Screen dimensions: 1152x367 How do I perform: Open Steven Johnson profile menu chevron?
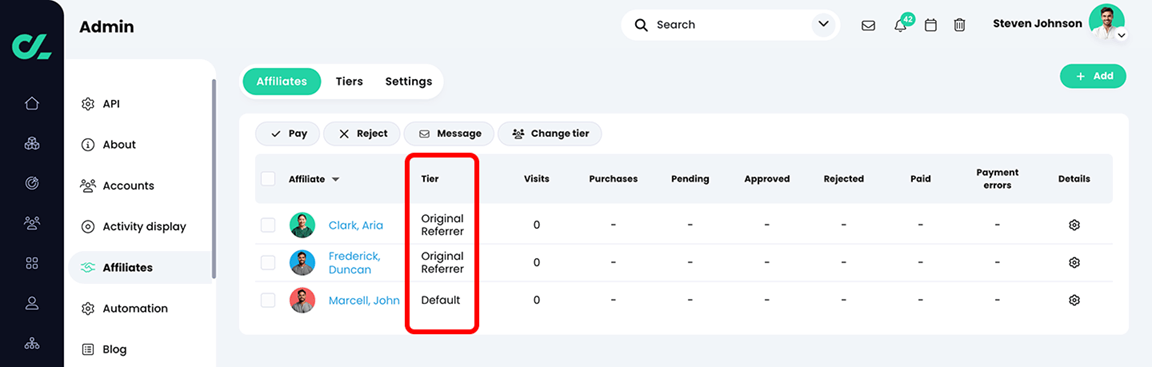[x=1121, y=35]
